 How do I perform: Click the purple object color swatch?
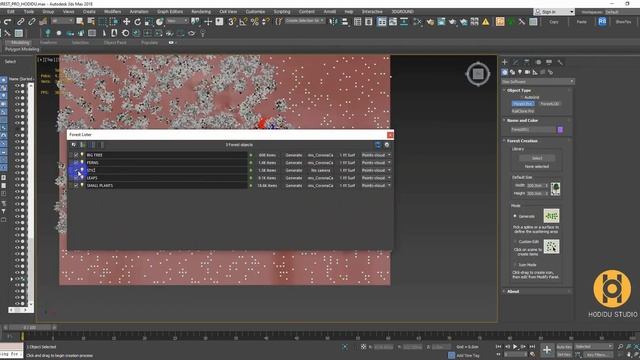560,130
